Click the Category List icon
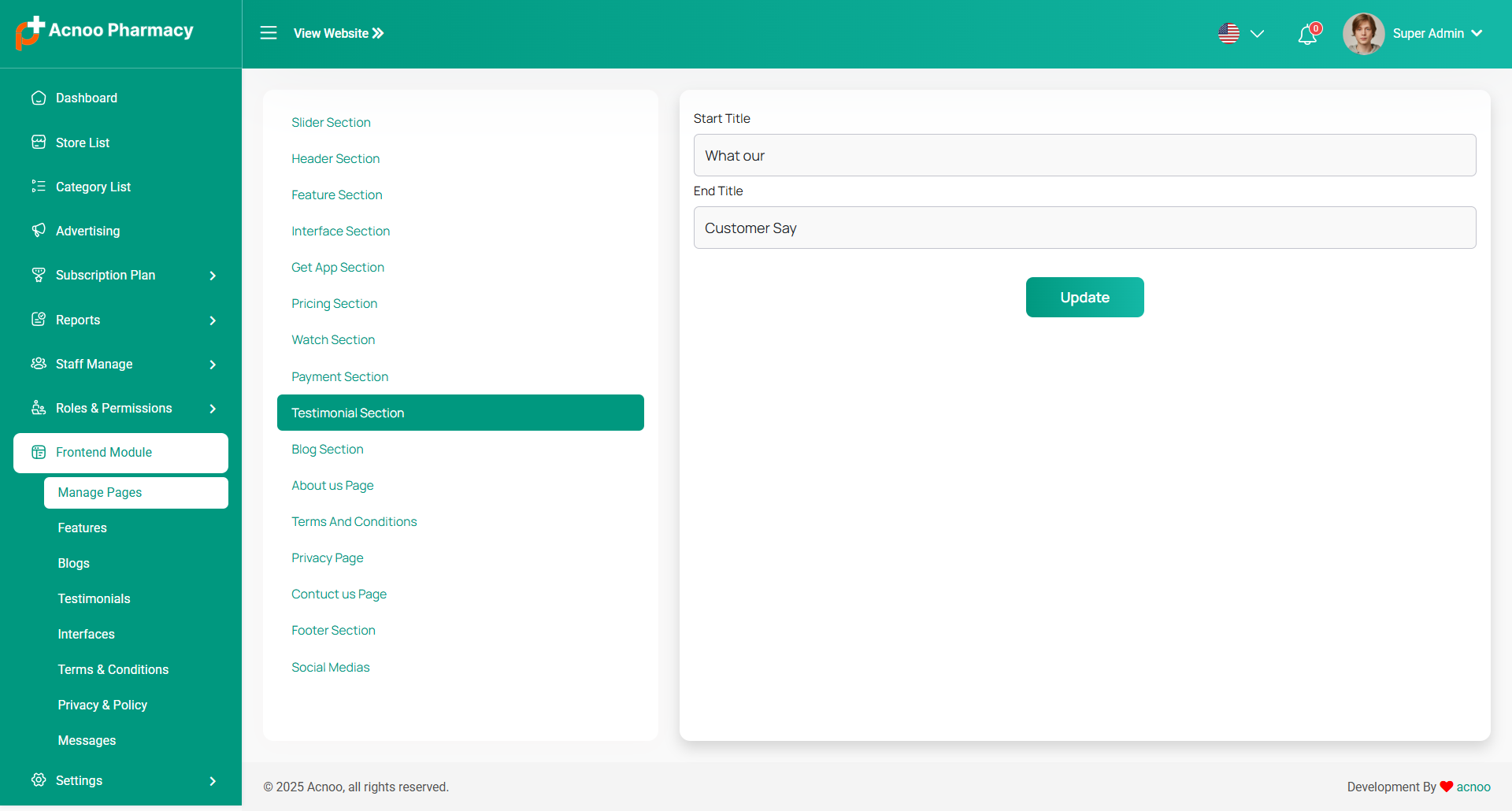 pos(39,187)
